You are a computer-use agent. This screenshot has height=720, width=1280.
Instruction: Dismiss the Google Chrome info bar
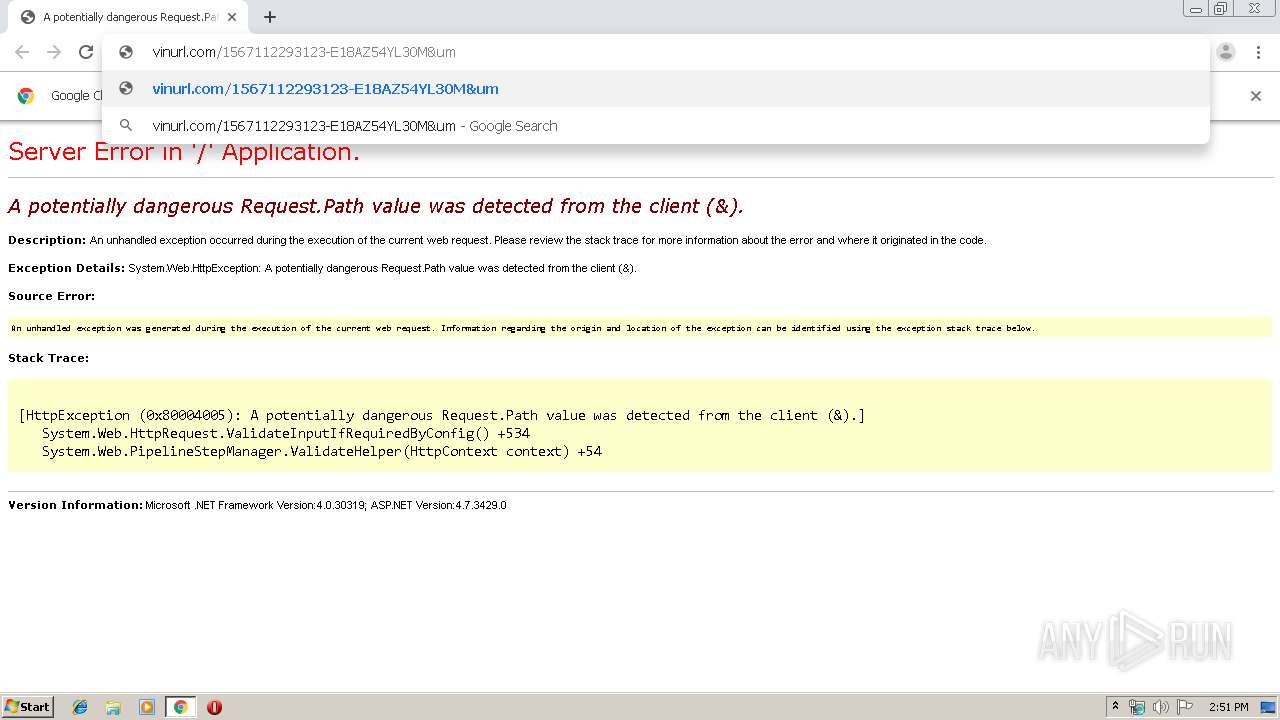[x=1256, y=96]
